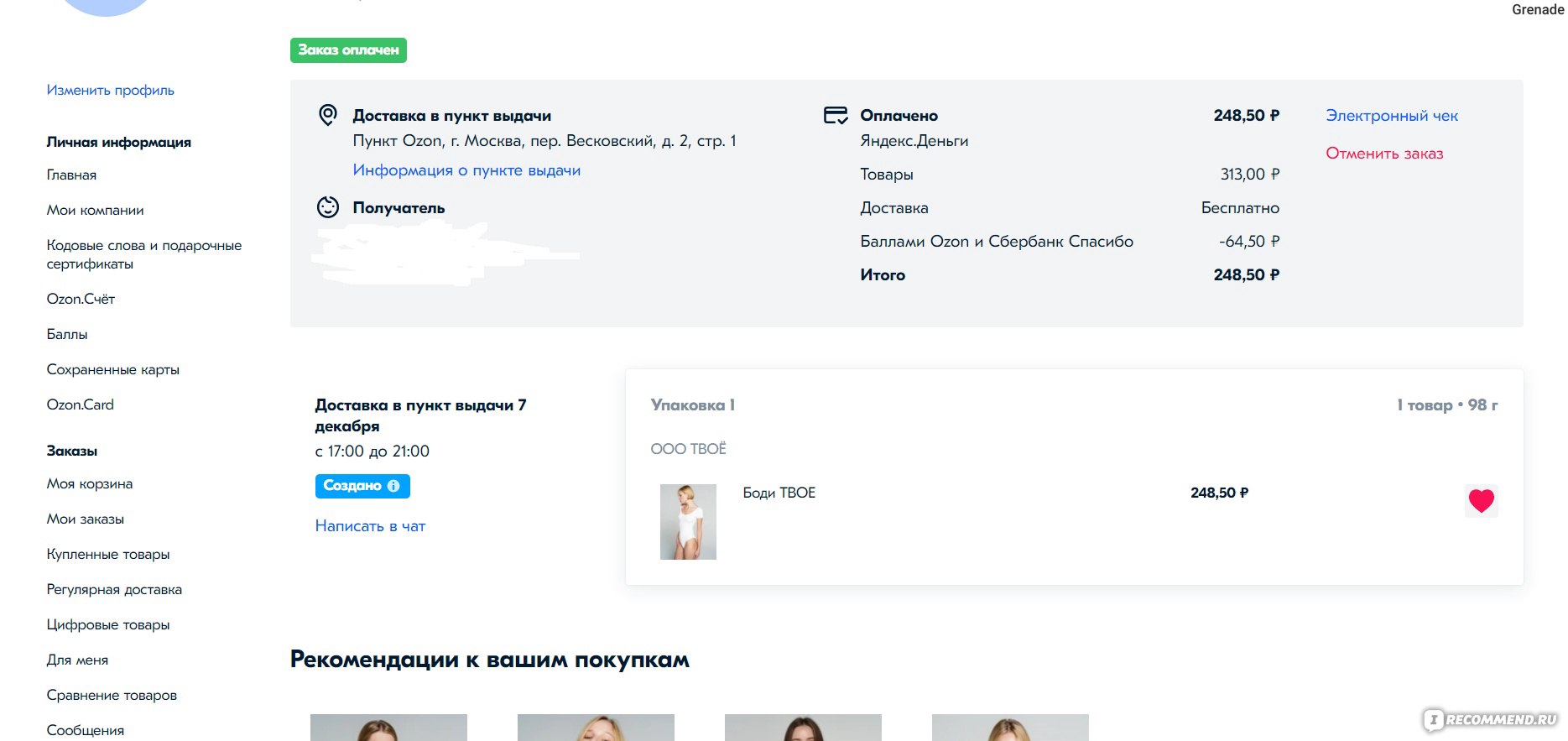Click the Заказ оплачен status label
This screenshot has width=1568, height=741.
[348, 50]
